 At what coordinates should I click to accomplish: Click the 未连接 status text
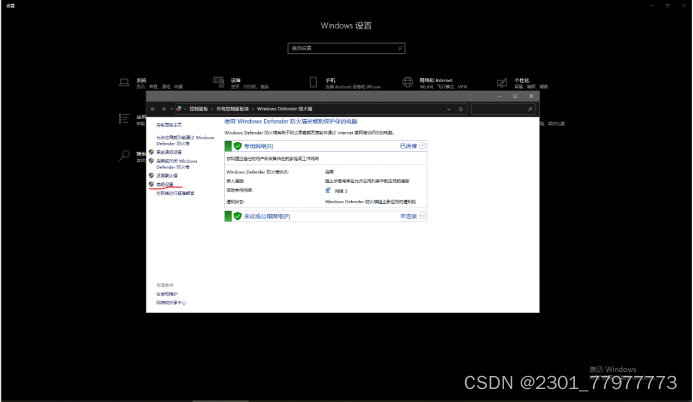408,216
